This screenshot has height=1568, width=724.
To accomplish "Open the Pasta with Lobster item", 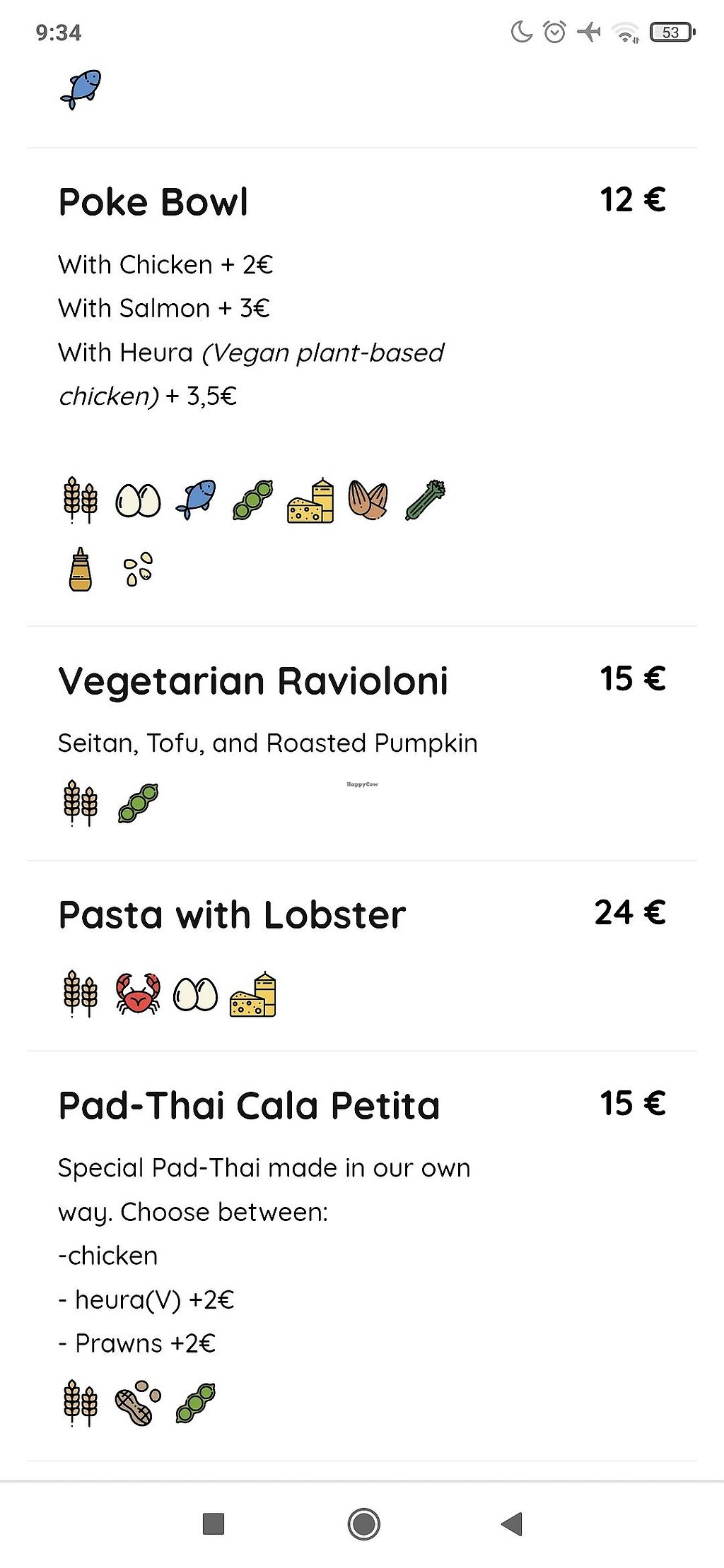I will click(232, 915).
